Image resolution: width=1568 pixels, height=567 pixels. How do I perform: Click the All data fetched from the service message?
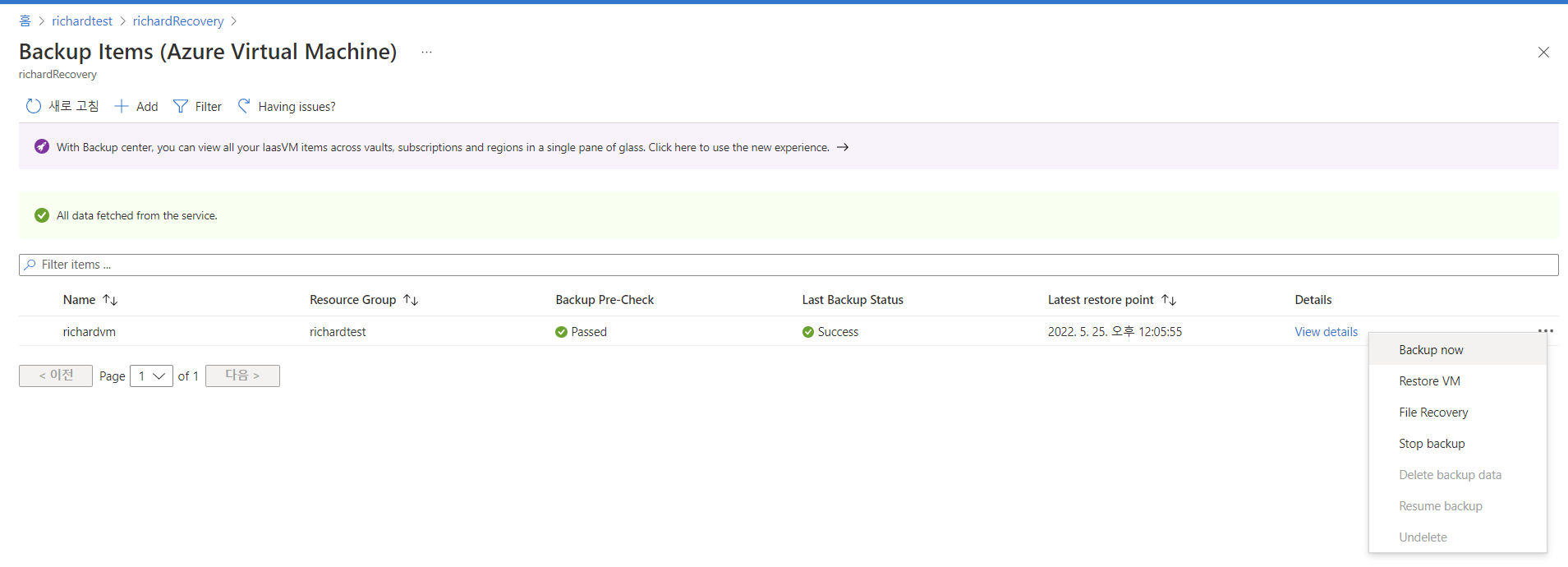click(x=137, y=215)
